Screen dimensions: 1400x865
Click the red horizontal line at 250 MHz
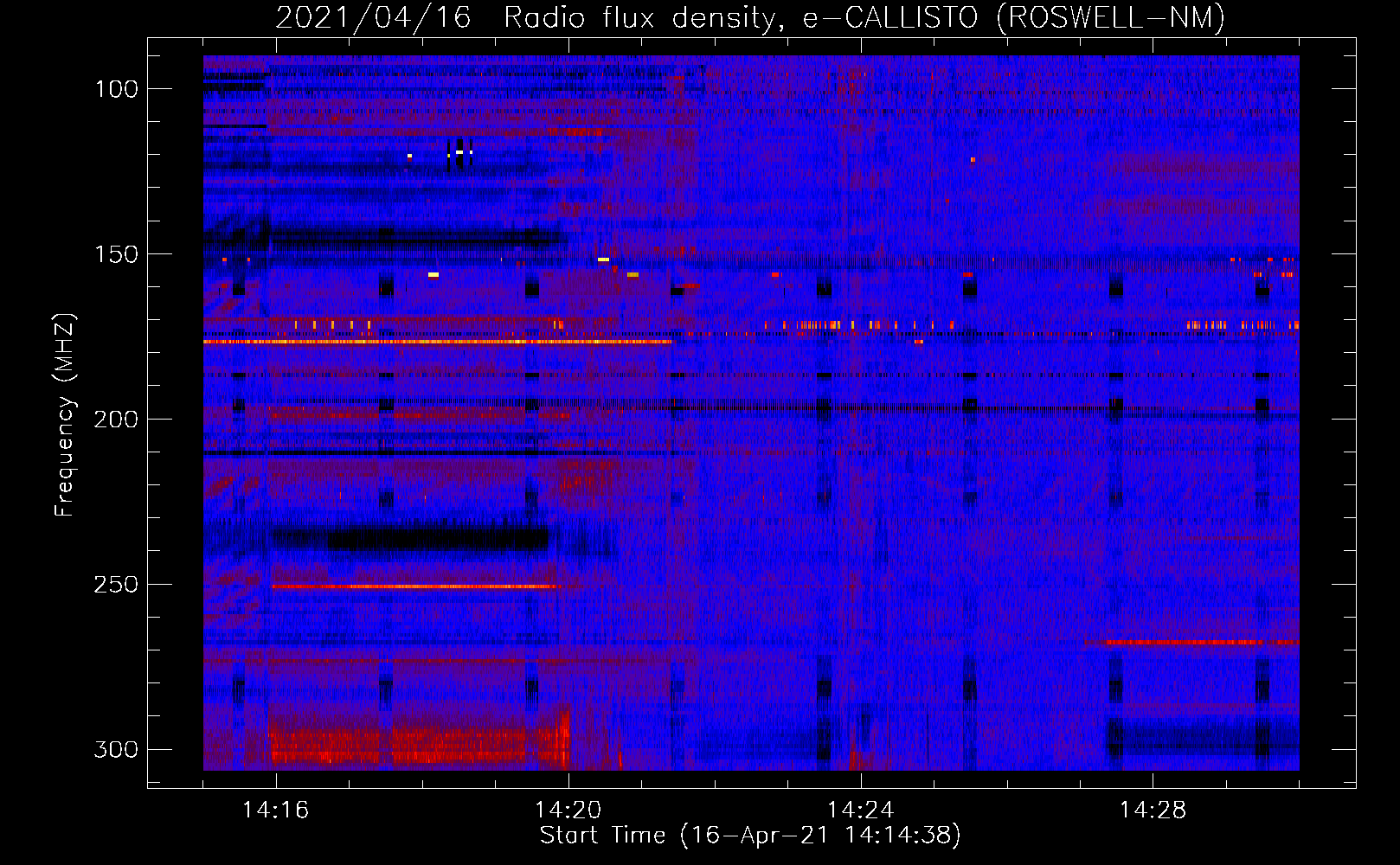click(415, 586)
